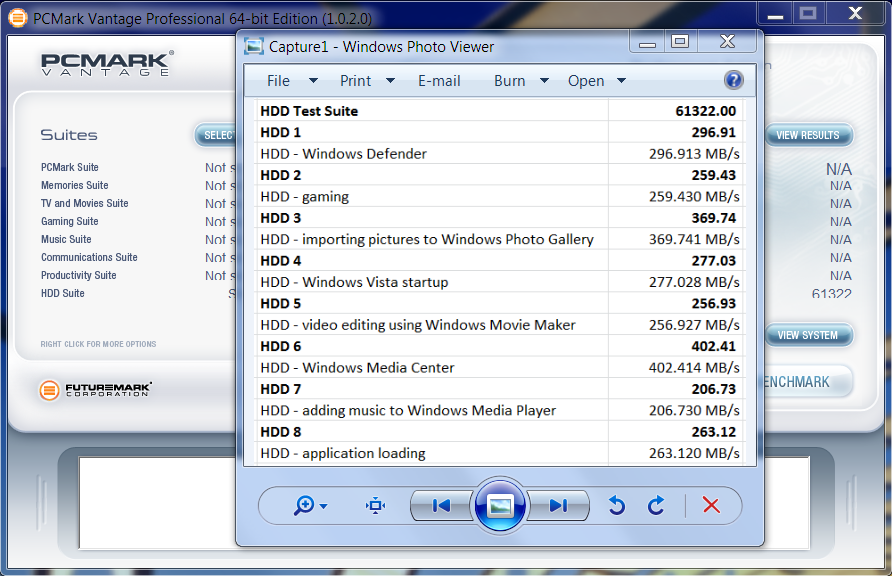Maximize the Windows Photo Viewer window
The height and width of the screenshot is (576, 892).
680,42
